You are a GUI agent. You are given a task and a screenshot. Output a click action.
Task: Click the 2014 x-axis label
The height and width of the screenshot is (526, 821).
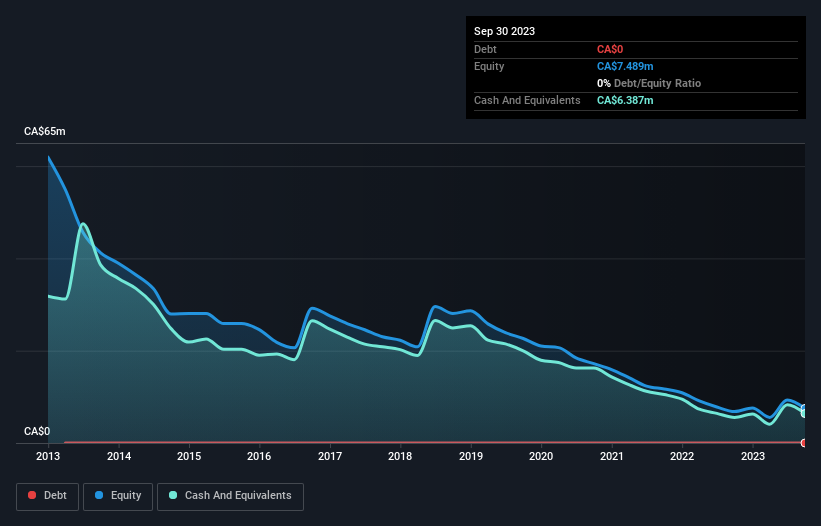pos(119,456)
